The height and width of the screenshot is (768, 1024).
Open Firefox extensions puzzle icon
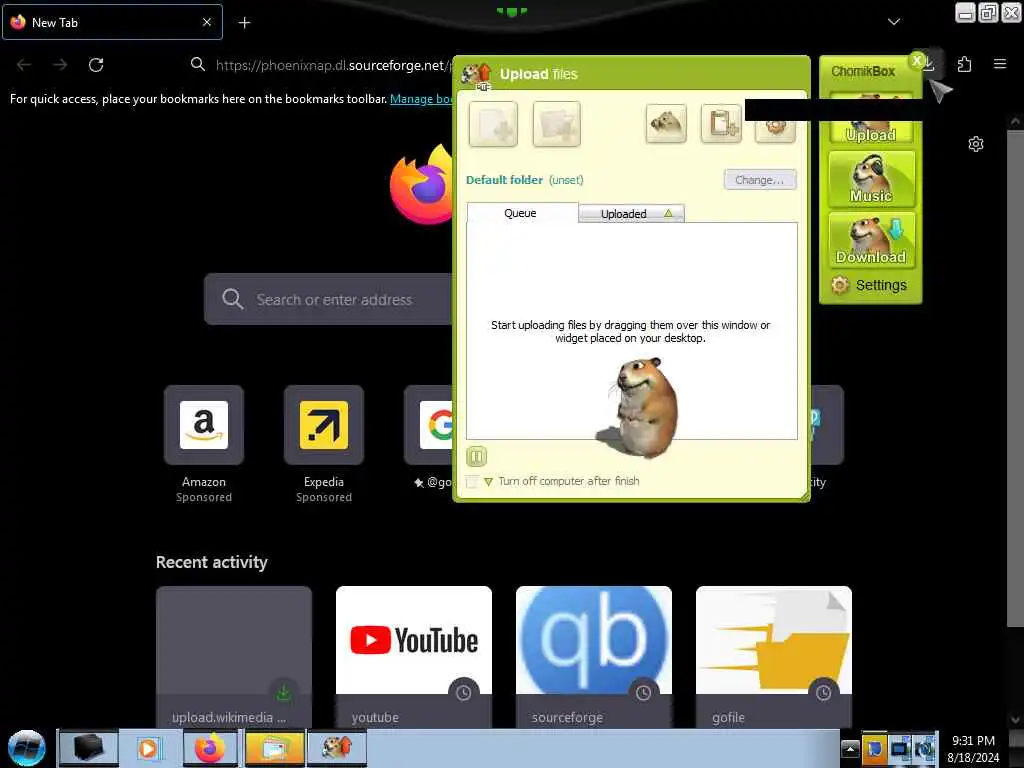coord(964,64)
